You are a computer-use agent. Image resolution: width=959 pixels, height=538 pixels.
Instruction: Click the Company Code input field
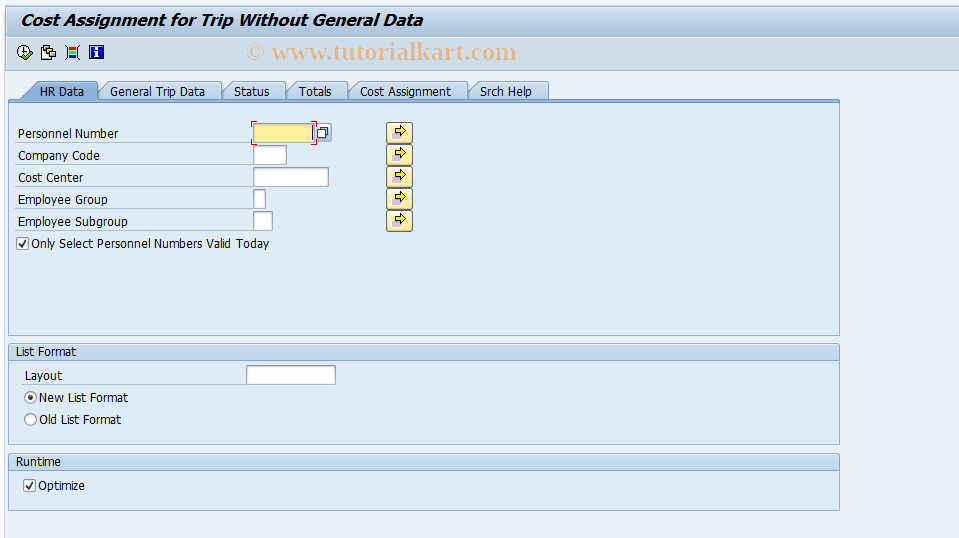click(270, 155)
